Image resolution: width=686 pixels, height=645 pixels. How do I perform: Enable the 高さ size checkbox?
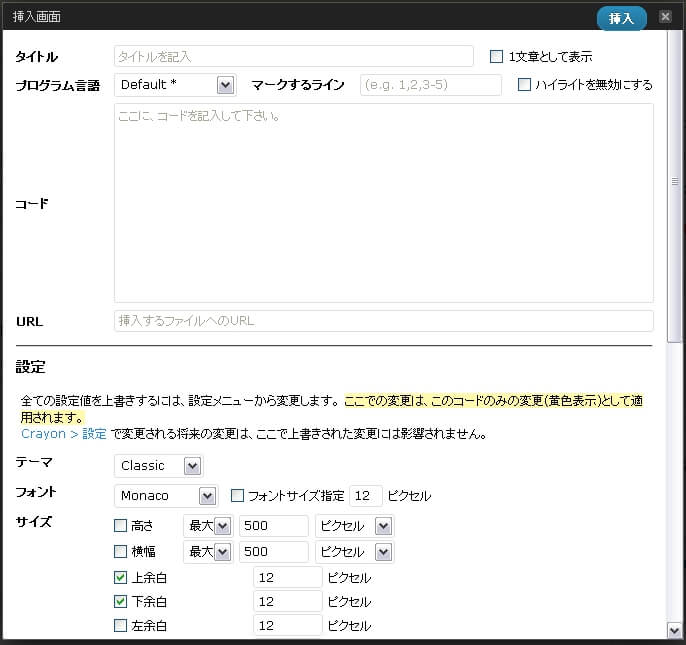(121, 526)
